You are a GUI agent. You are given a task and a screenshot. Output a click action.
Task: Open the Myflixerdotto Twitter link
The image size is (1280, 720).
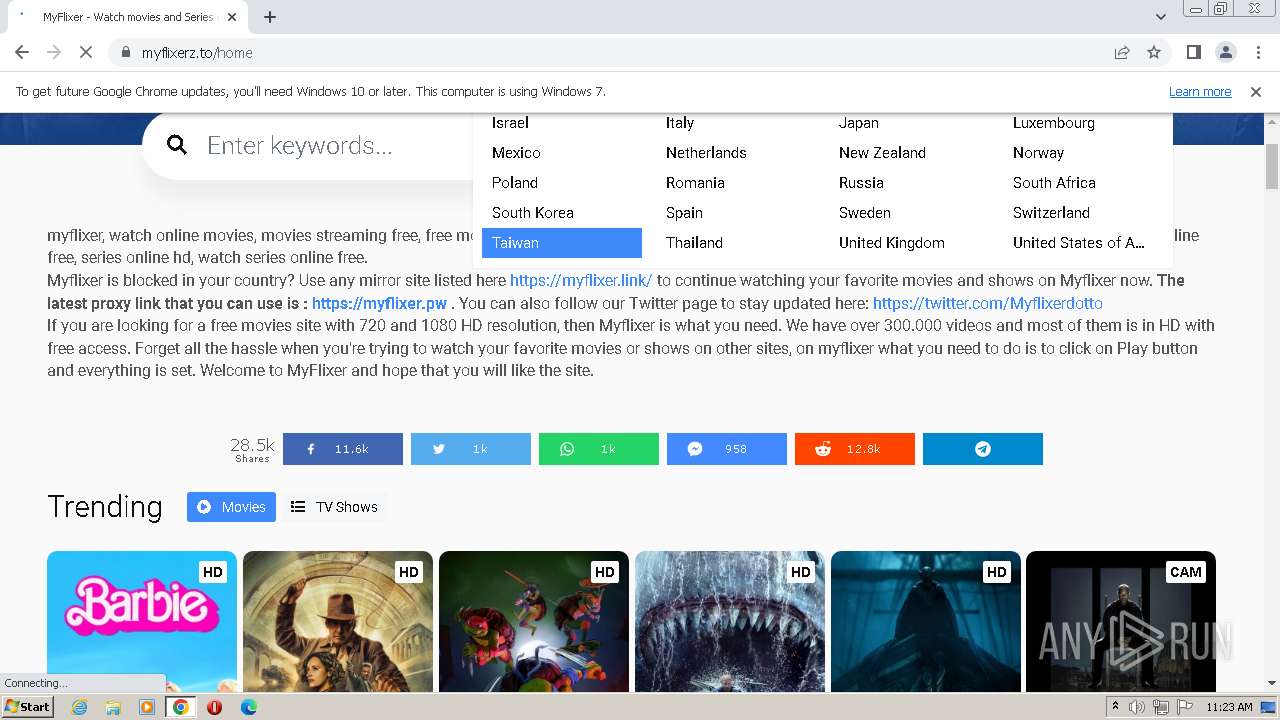pyautogui.click(x=987, y=303)
